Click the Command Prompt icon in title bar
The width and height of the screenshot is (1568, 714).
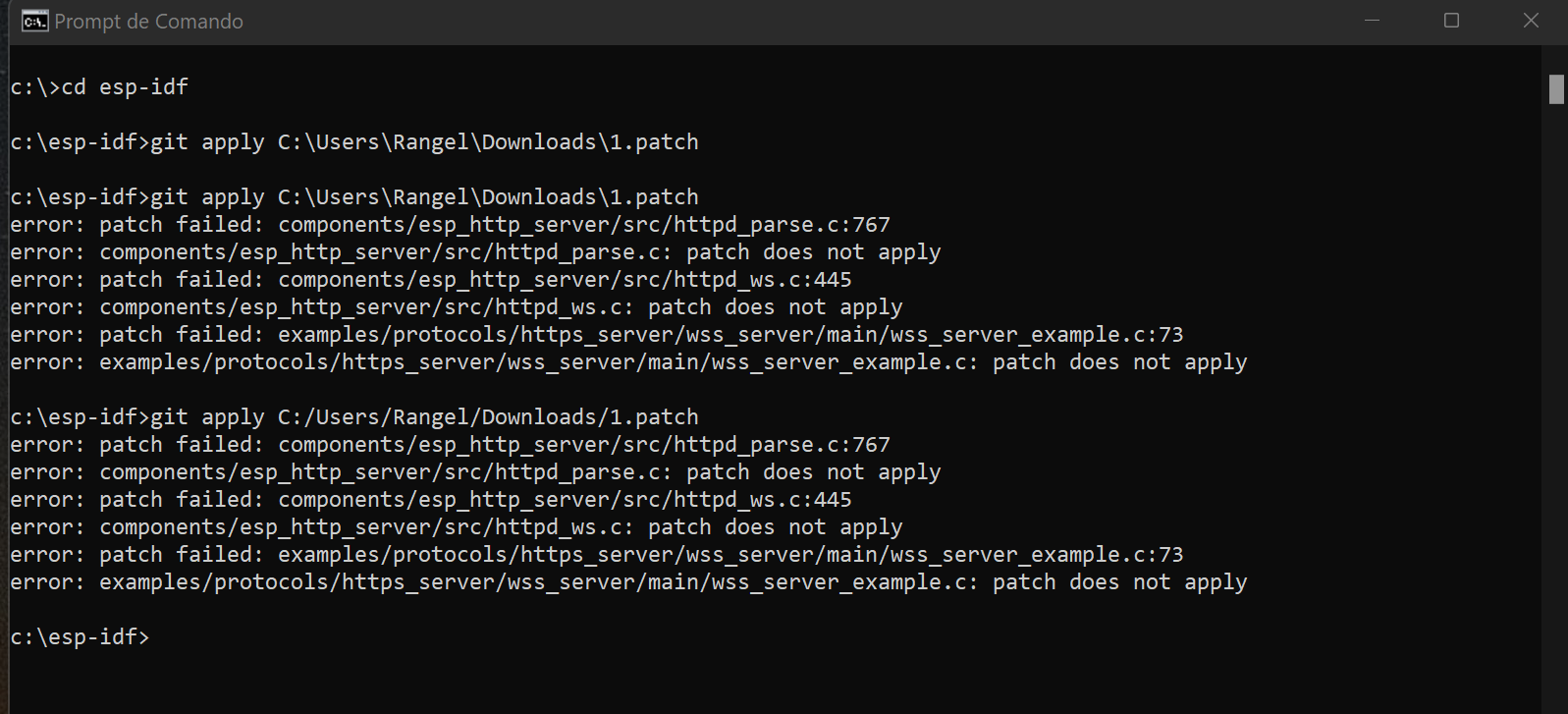34,20
